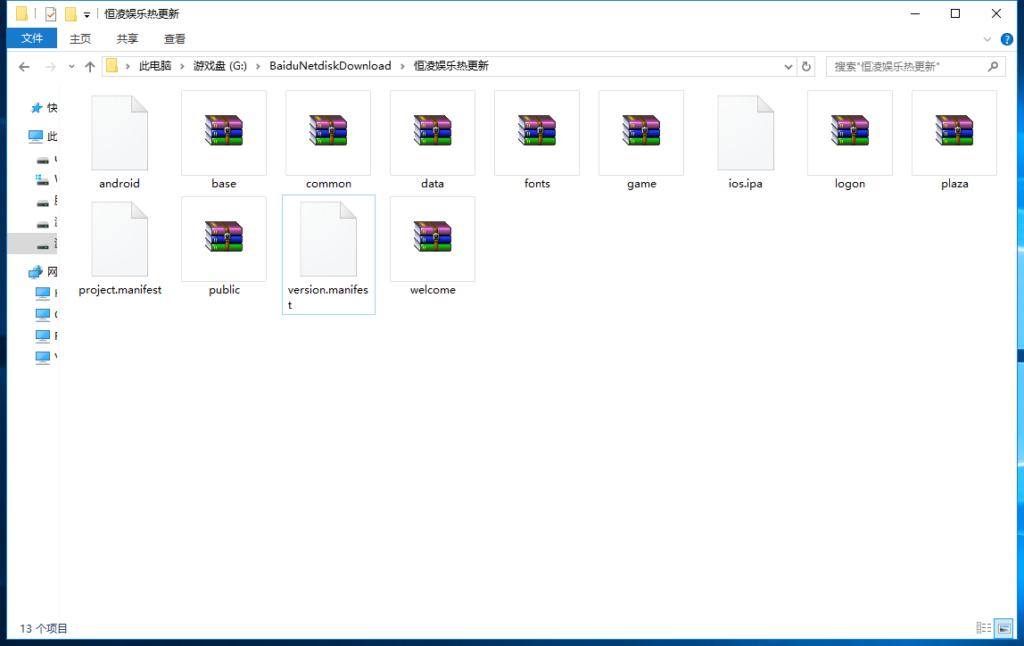Click the search box for 恒凌娱乐热更新
The height and width of the screenshot is (646, 1024).
905,66
